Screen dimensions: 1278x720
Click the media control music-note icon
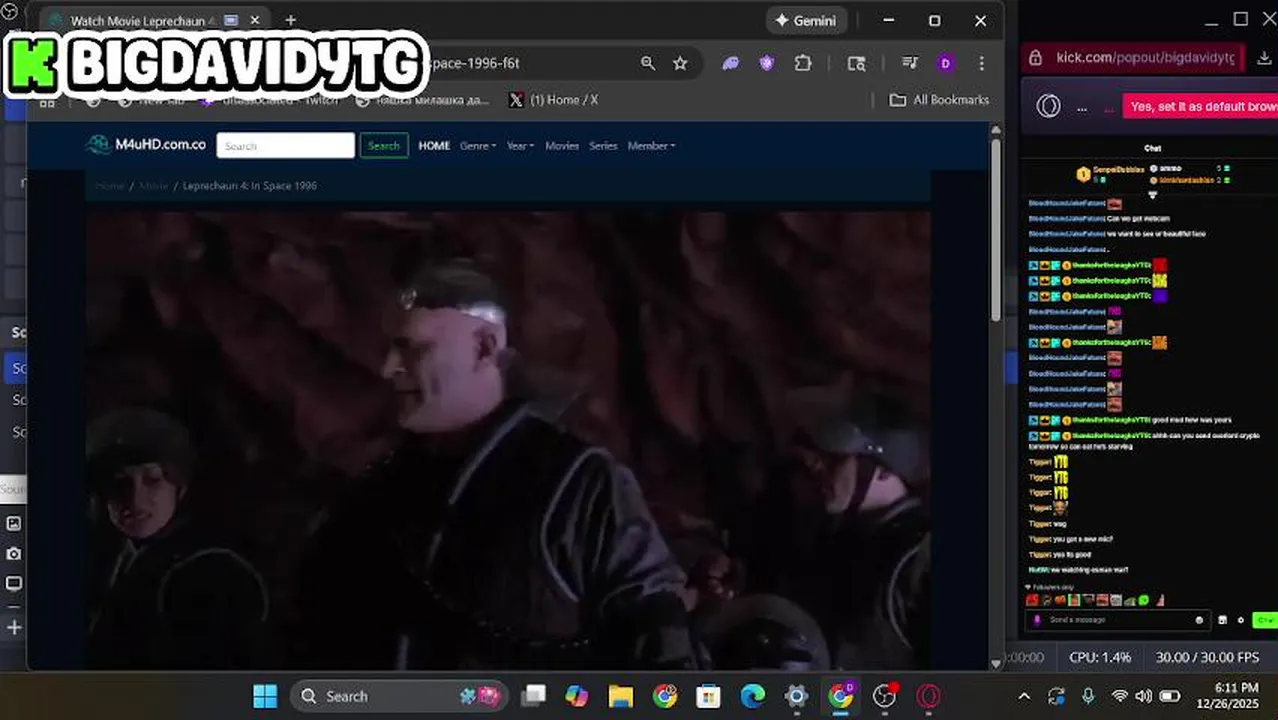click(x=910, y=63)
